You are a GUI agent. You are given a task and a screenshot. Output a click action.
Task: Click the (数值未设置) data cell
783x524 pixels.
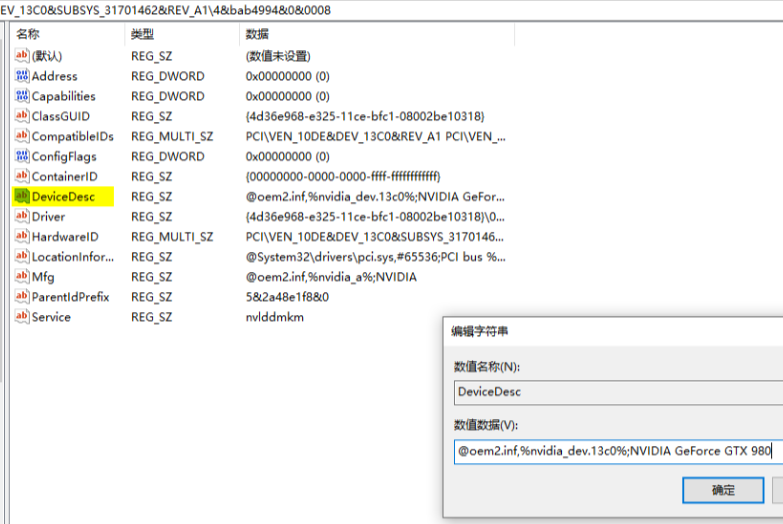coord(278,56)
